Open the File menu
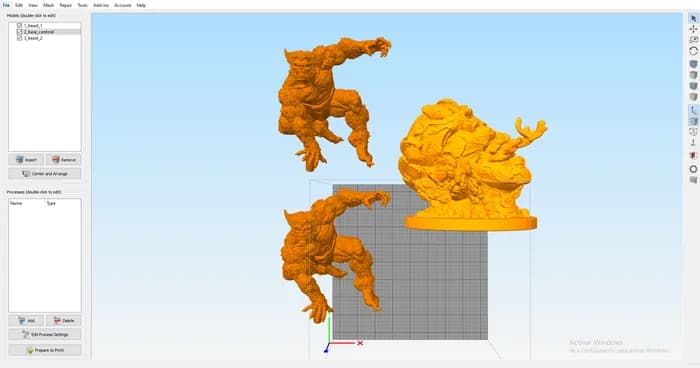700x368 pixels. pos(6,5)
